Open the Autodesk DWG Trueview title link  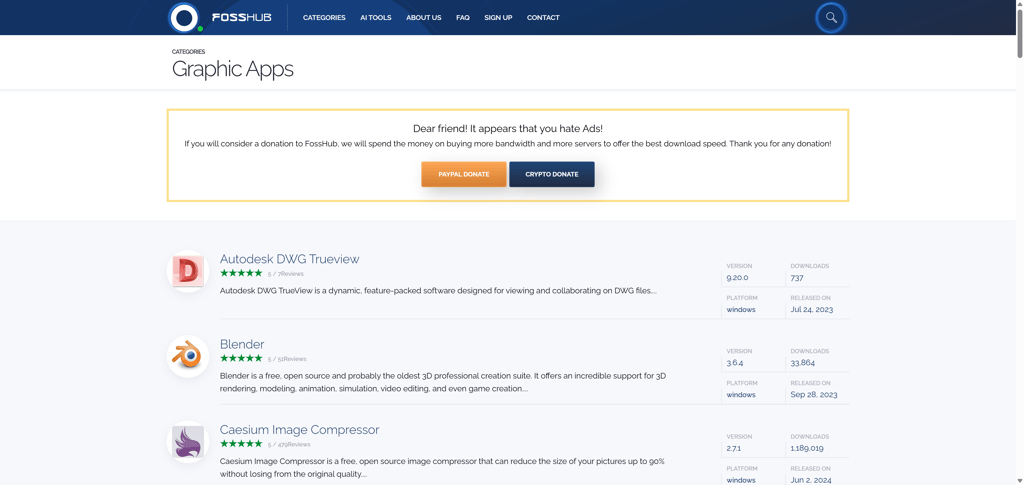click(289, 258)
